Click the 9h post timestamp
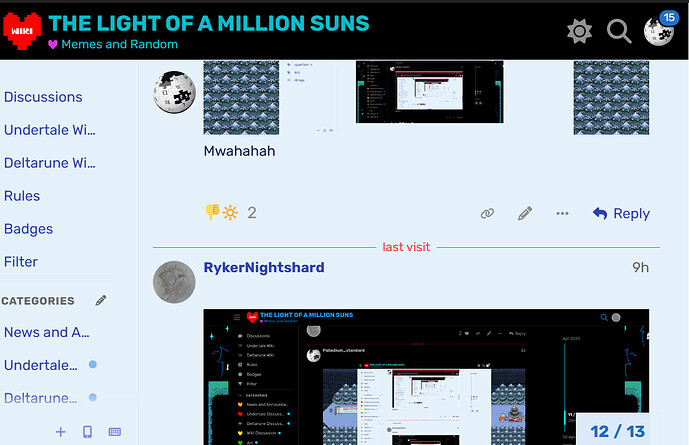 pos(641,268)
